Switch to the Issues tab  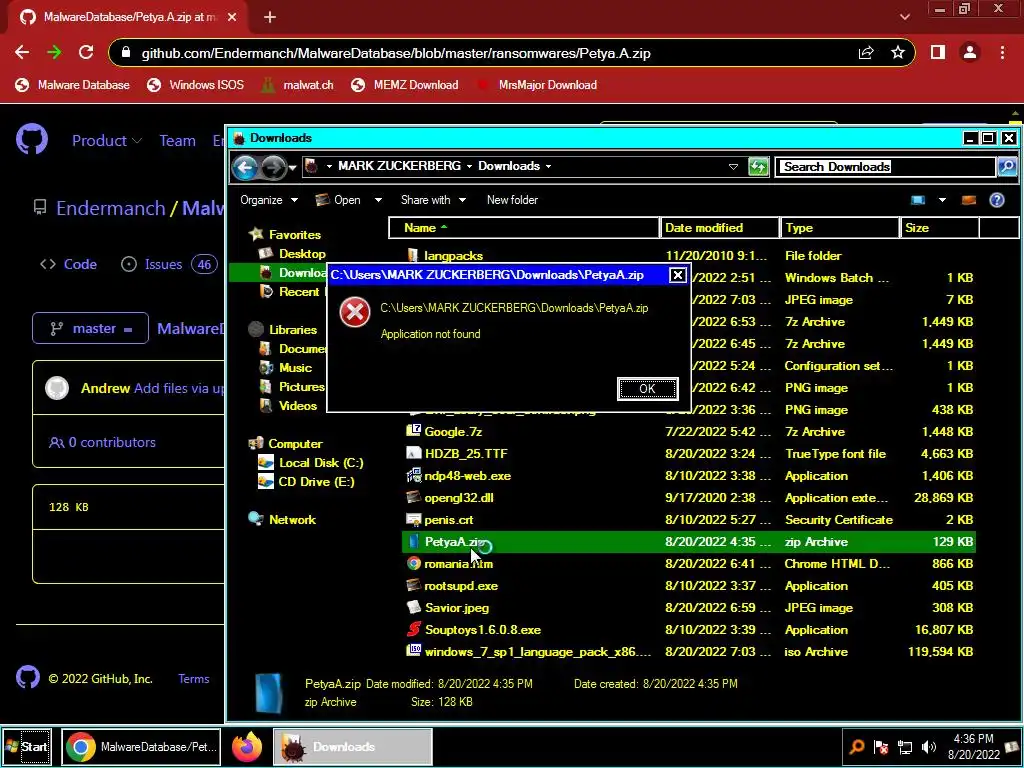point(168,264)
